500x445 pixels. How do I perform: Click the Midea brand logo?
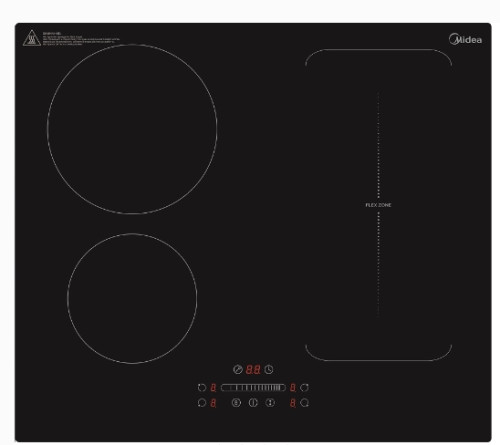click(465, 39)
